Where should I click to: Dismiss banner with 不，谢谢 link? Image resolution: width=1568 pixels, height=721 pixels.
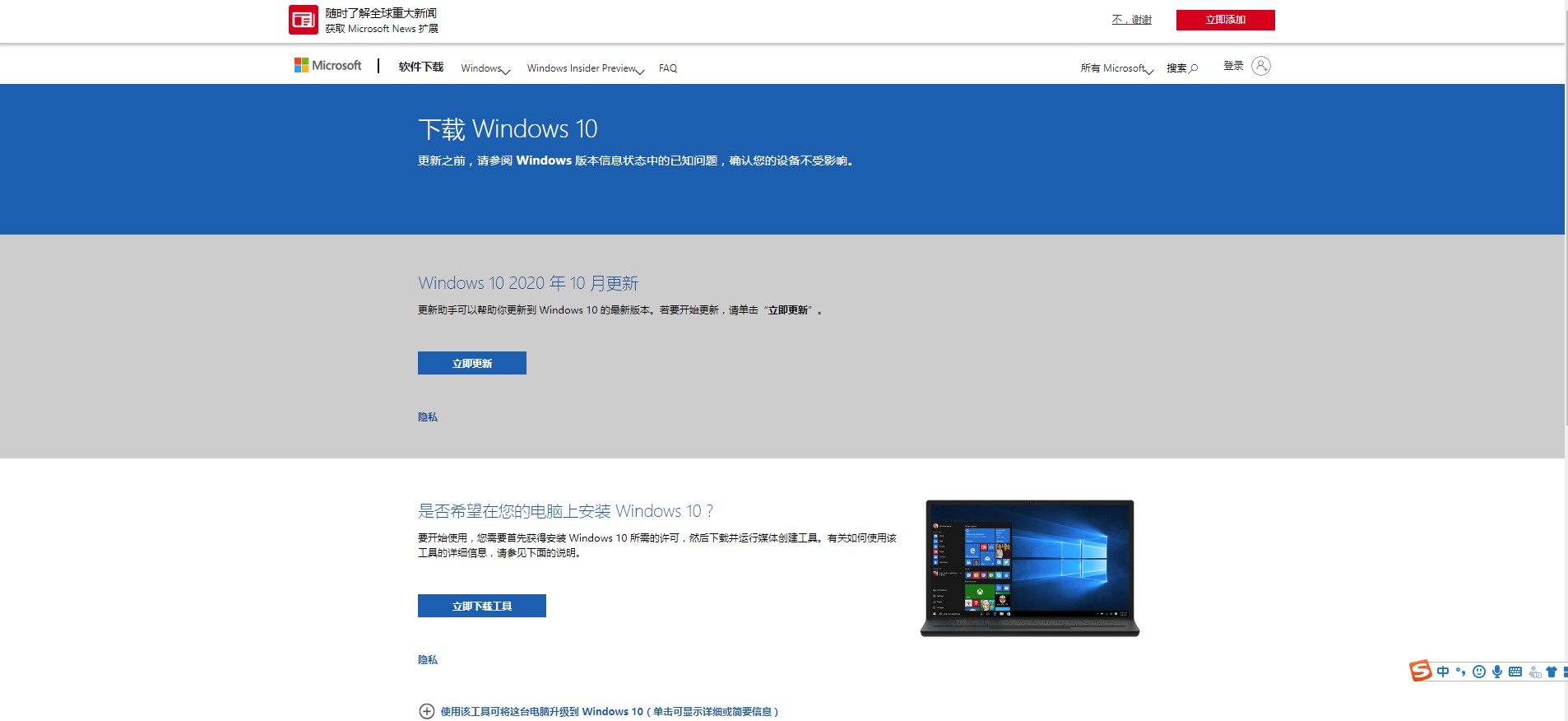point(1131,20)
